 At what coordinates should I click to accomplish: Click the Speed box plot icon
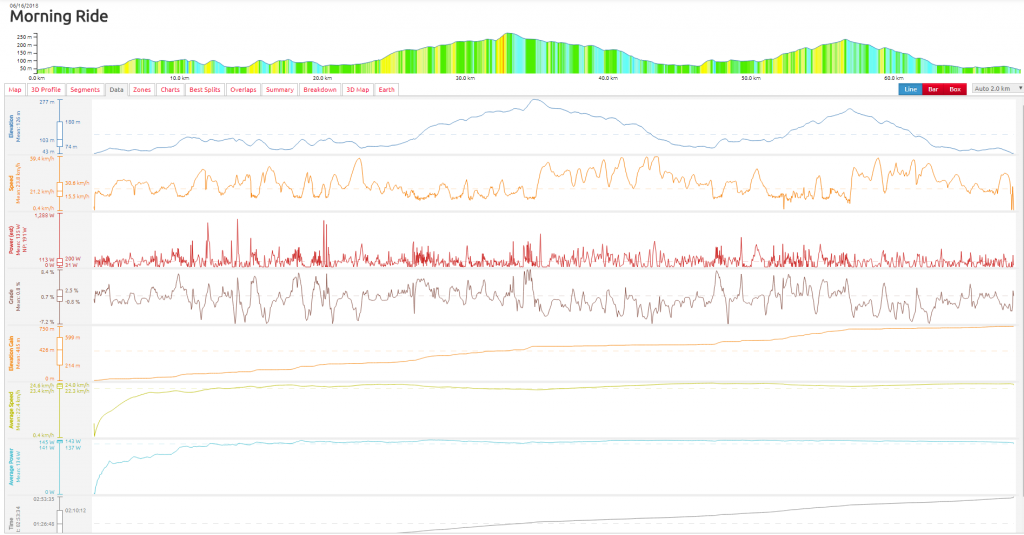pyautogui.click(x=59, y=189)
